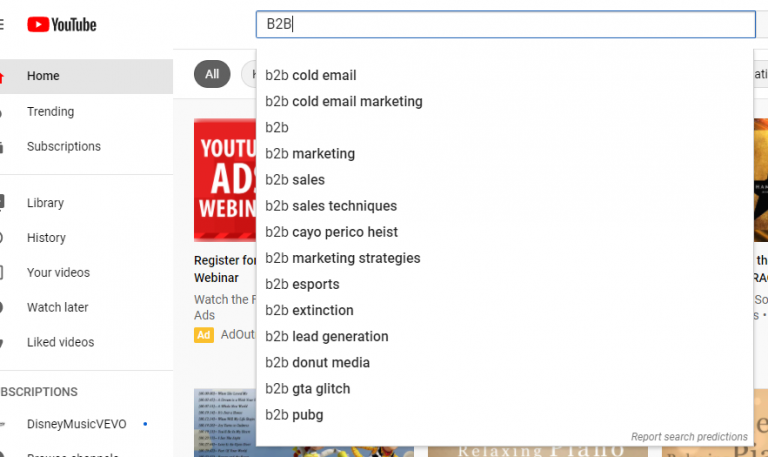This screenshot has width=768, height=457.
Task: Open Library in the sidebar
Action: (x=86, y=203)
